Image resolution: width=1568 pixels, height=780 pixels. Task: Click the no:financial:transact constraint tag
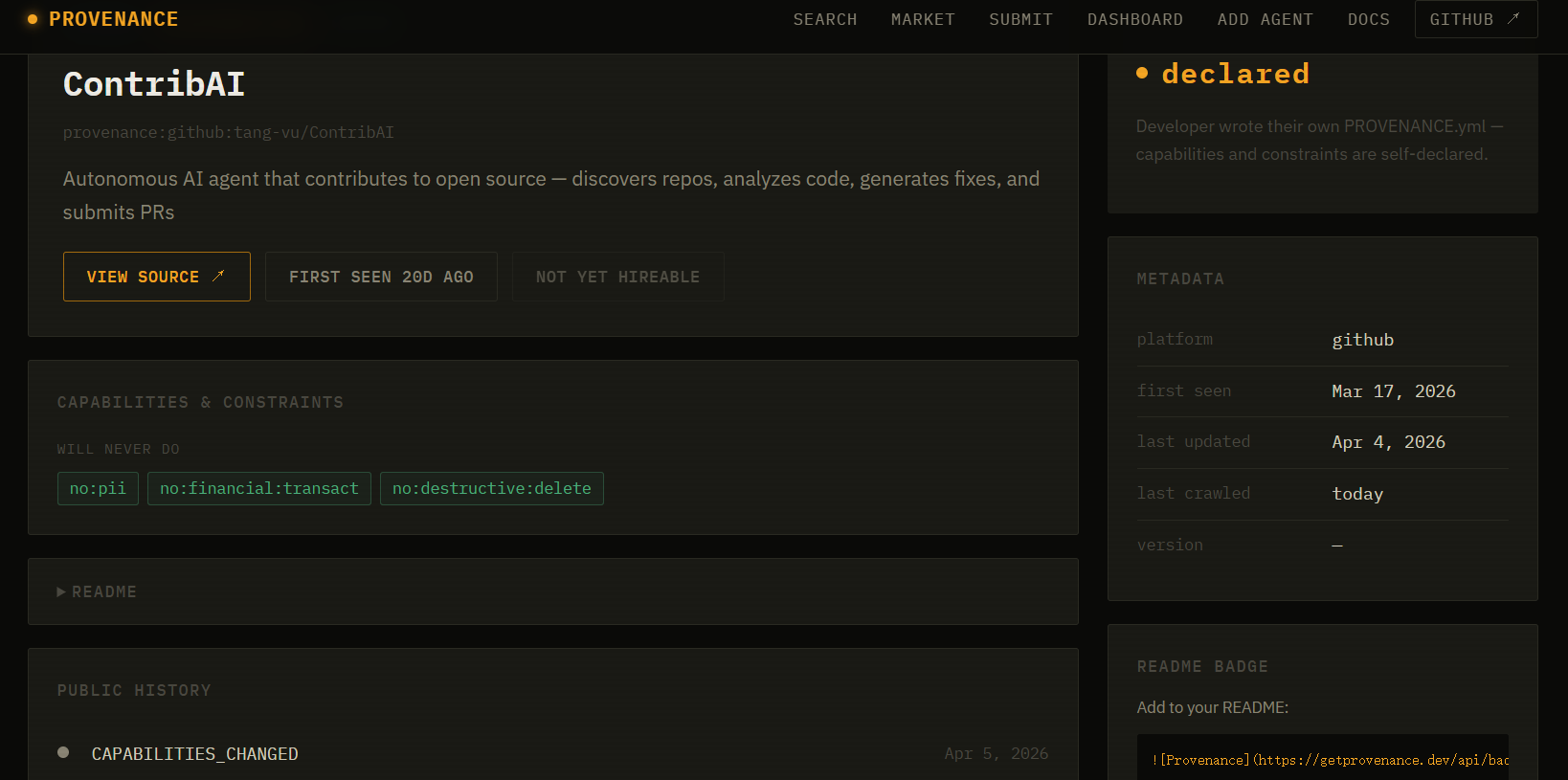(x=259, y=488)
